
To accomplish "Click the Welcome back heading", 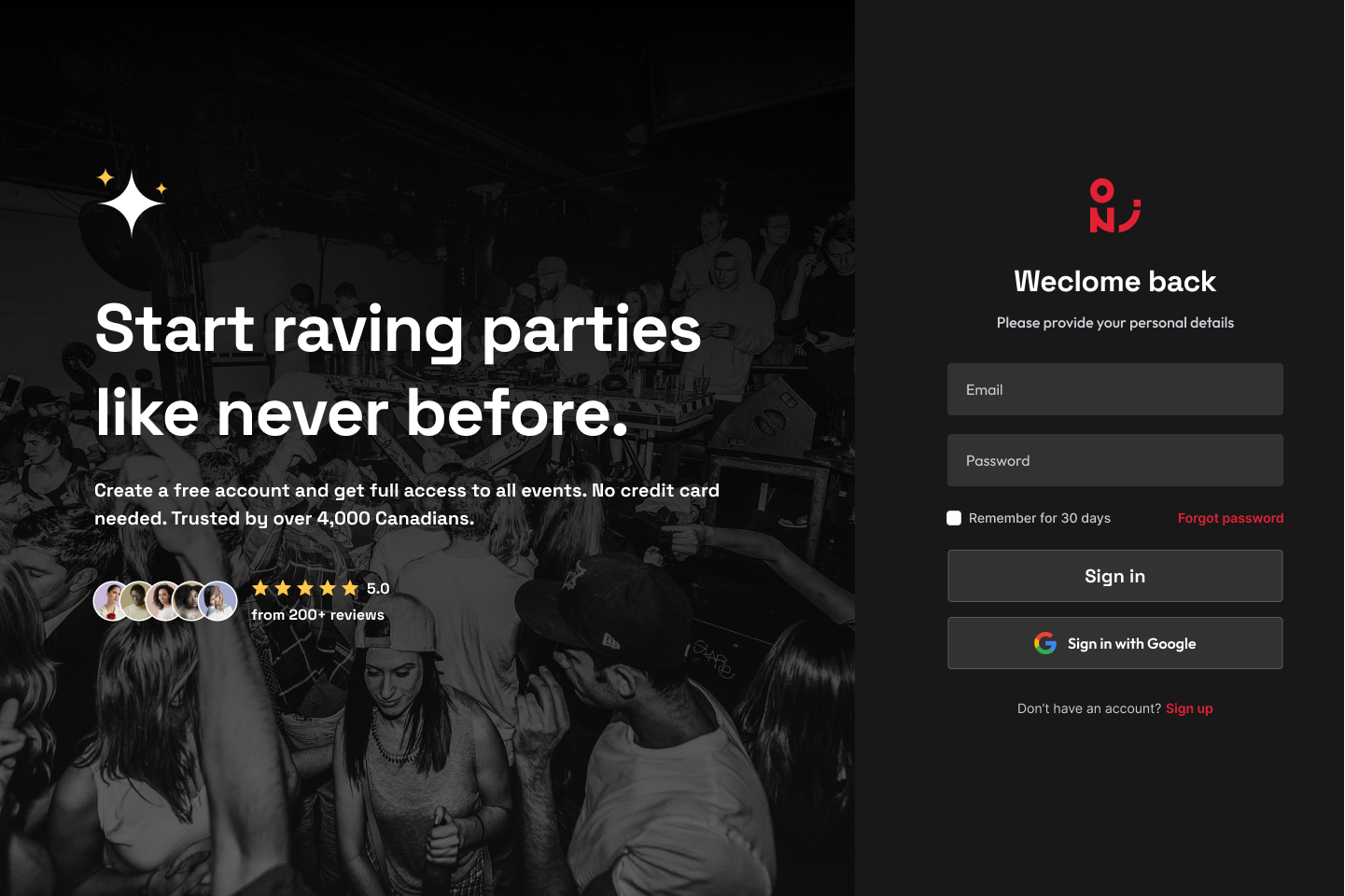I will click(x=1115, y=281).
